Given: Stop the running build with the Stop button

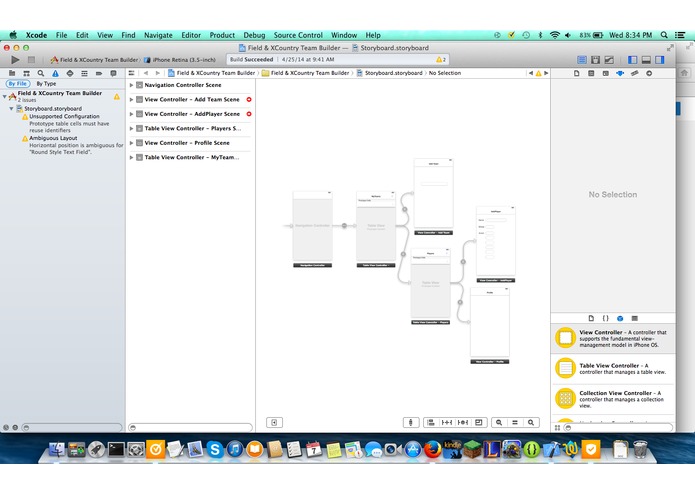Looking at the screenshot, I should tap(31, 59).
